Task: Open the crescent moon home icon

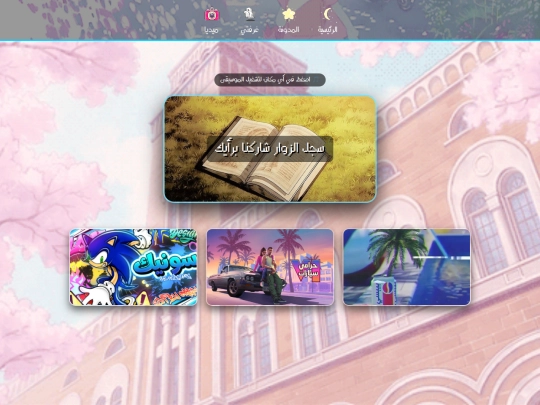Action: click(328, 14)
